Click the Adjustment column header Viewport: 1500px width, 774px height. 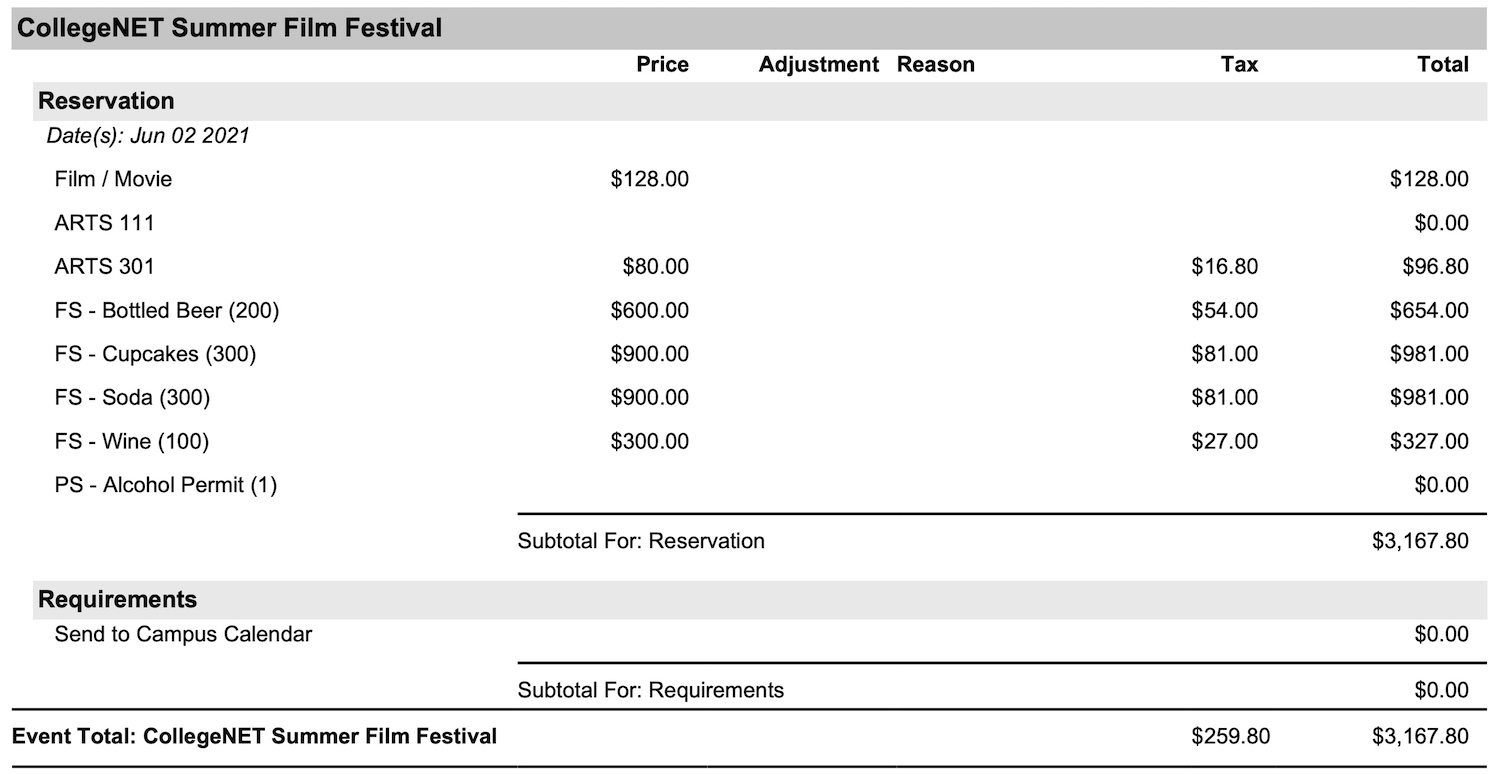coord(818,65)
